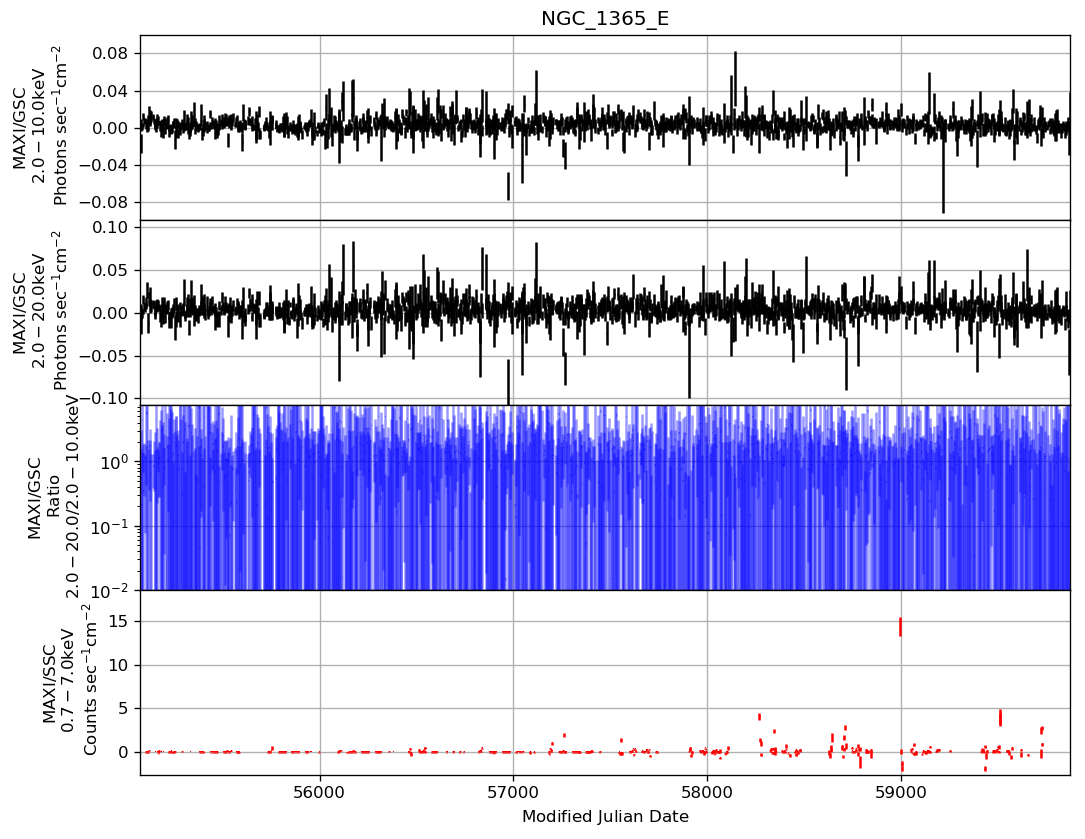Select the 0.04 y-axis tick label
The height and width of the screenshot is (839, 1085).
tap(111, 91)
